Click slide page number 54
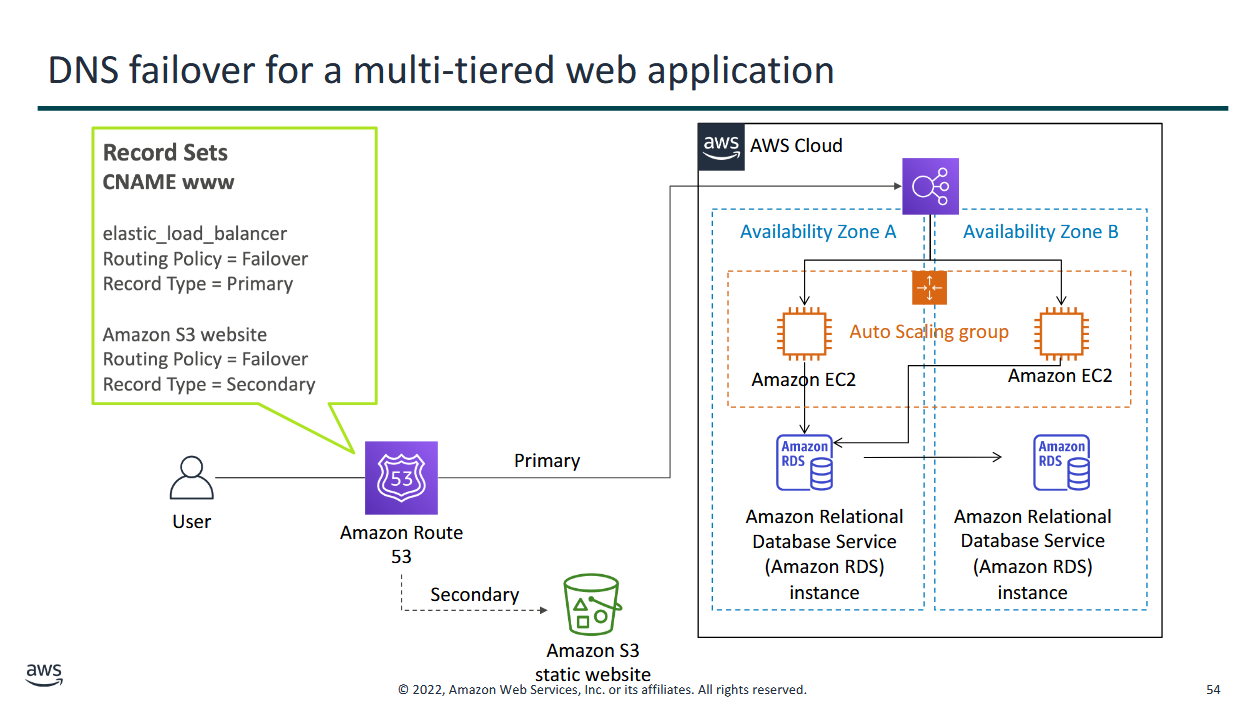Image resolution: width=1255 pixels, height=705 pixels. click(1213, 690)
